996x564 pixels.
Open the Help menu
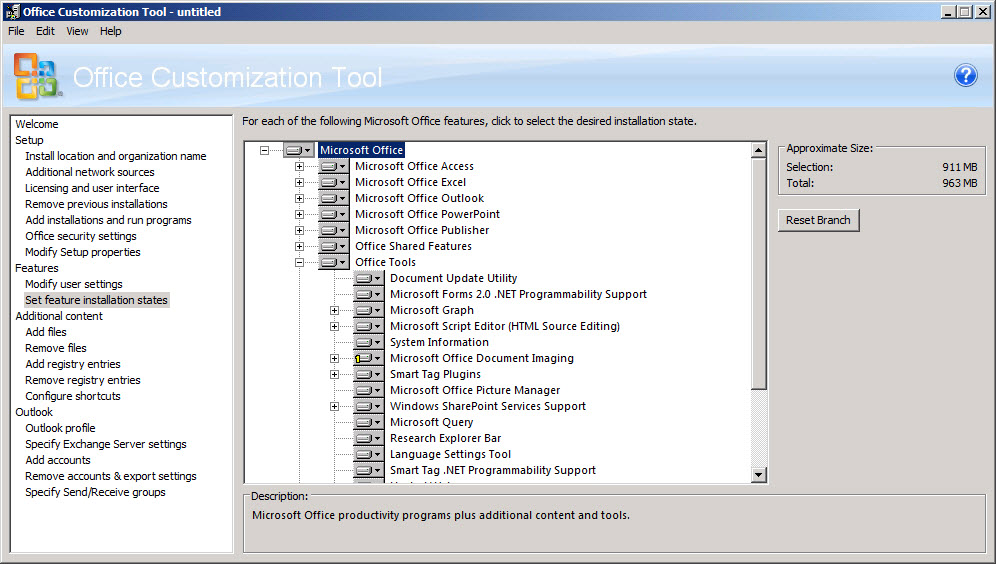111,31
